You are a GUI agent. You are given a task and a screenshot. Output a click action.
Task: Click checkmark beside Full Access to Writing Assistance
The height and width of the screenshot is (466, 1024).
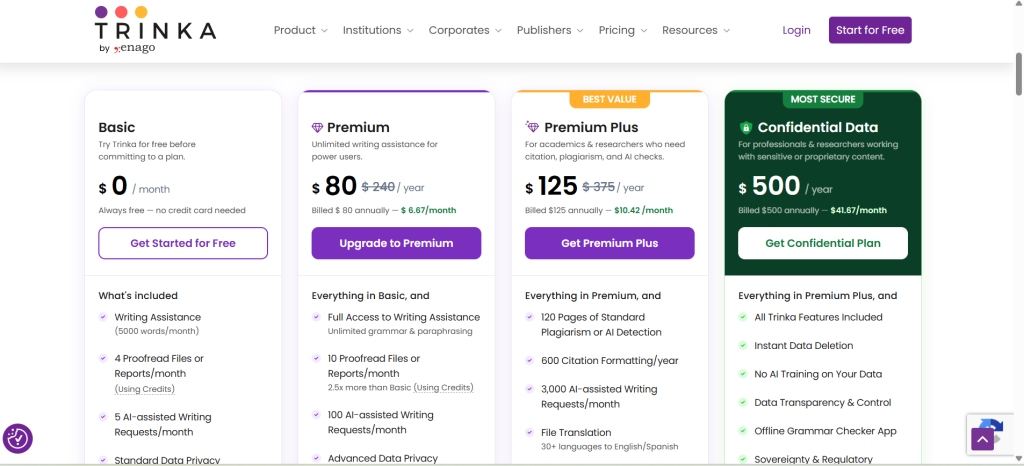coord(316,317)
